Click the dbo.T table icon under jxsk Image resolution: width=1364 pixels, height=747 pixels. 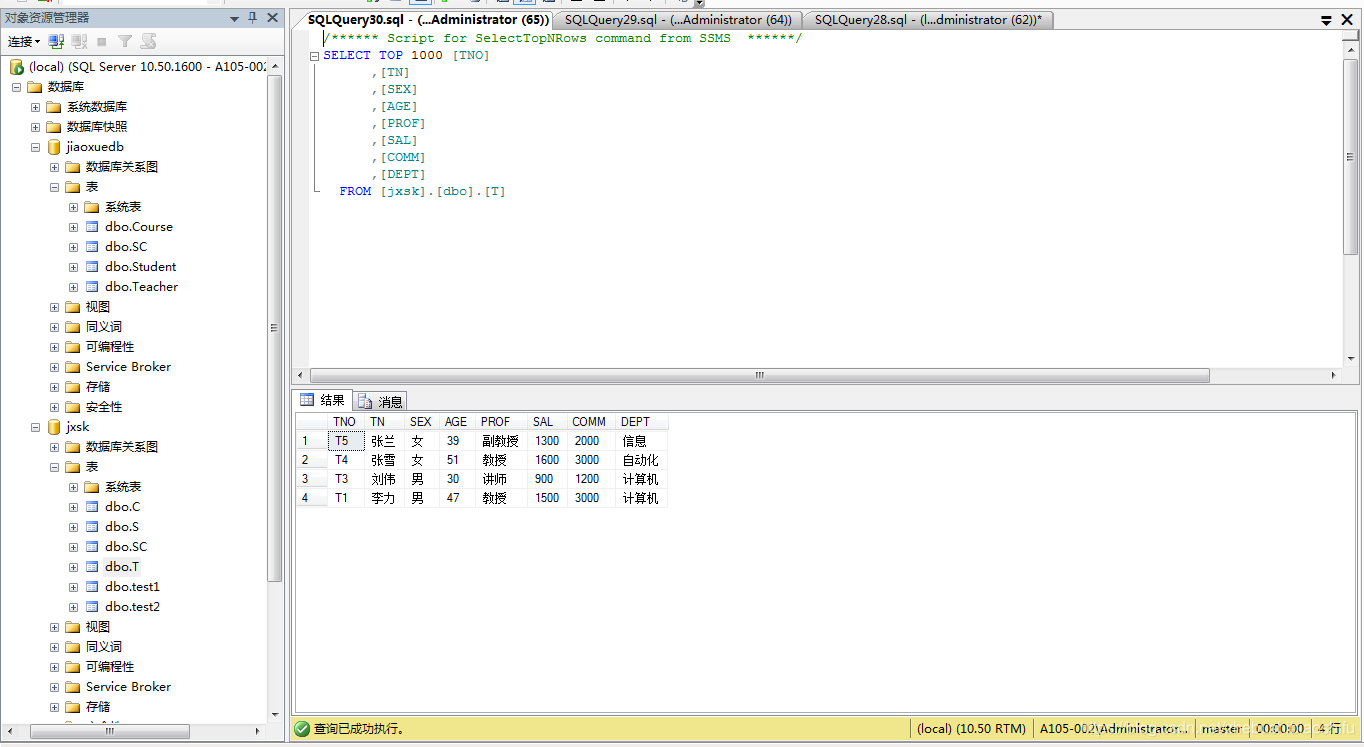click(92, 567)
